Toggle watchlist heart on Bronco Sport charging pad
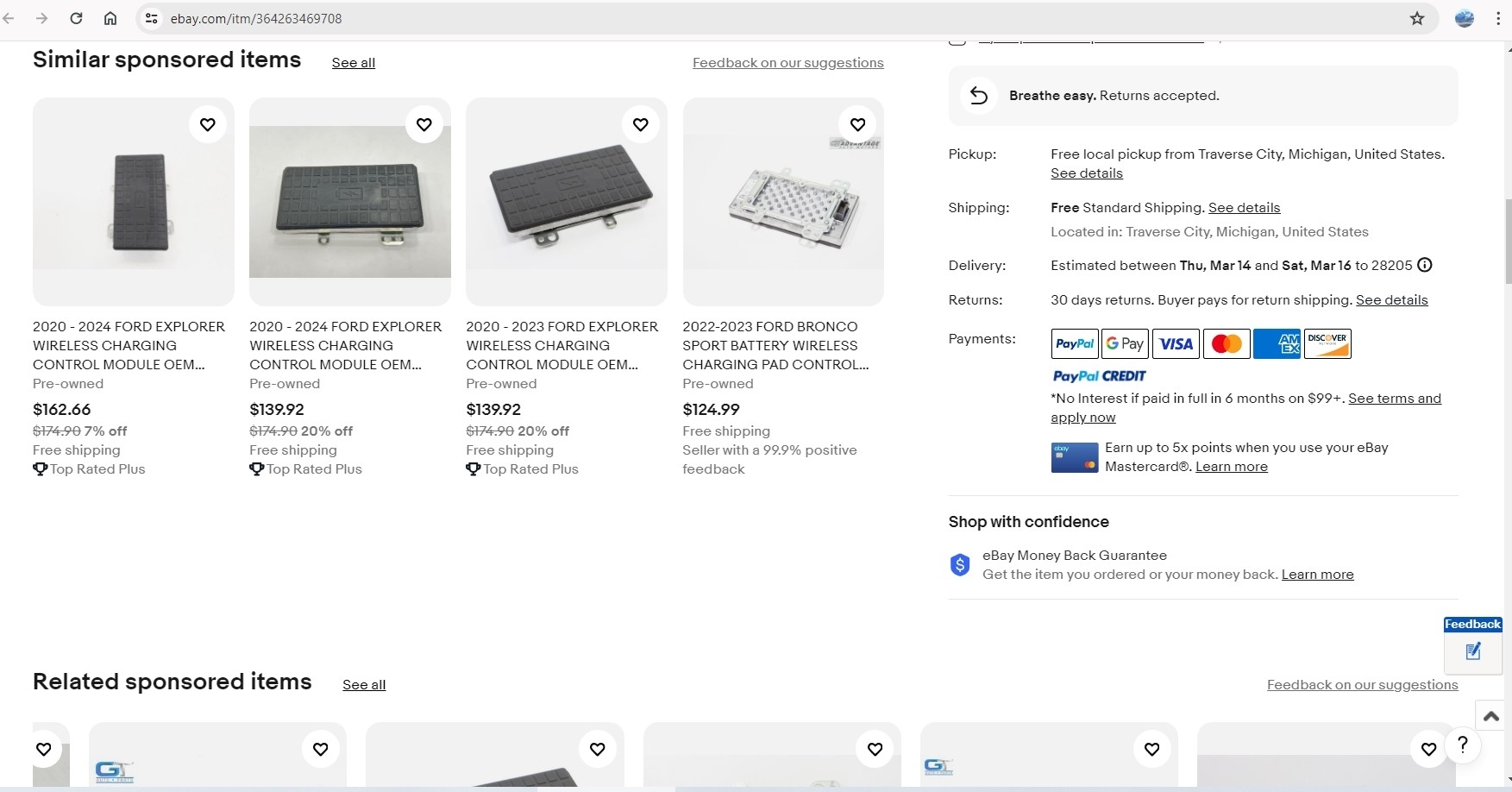 pos(857,125)
